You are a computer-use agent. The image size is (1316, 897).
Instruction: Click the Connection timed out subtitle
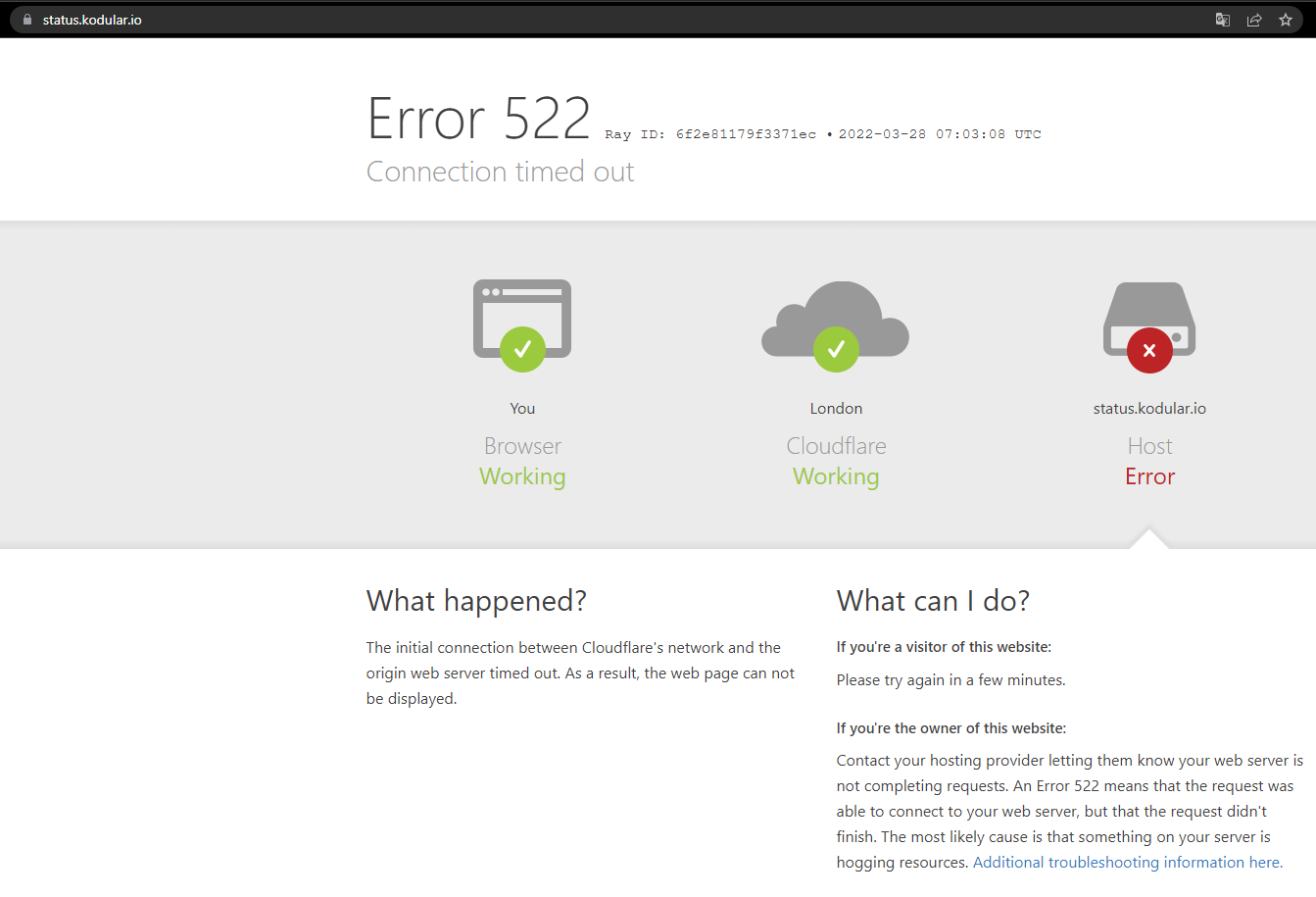click(500, 172)
